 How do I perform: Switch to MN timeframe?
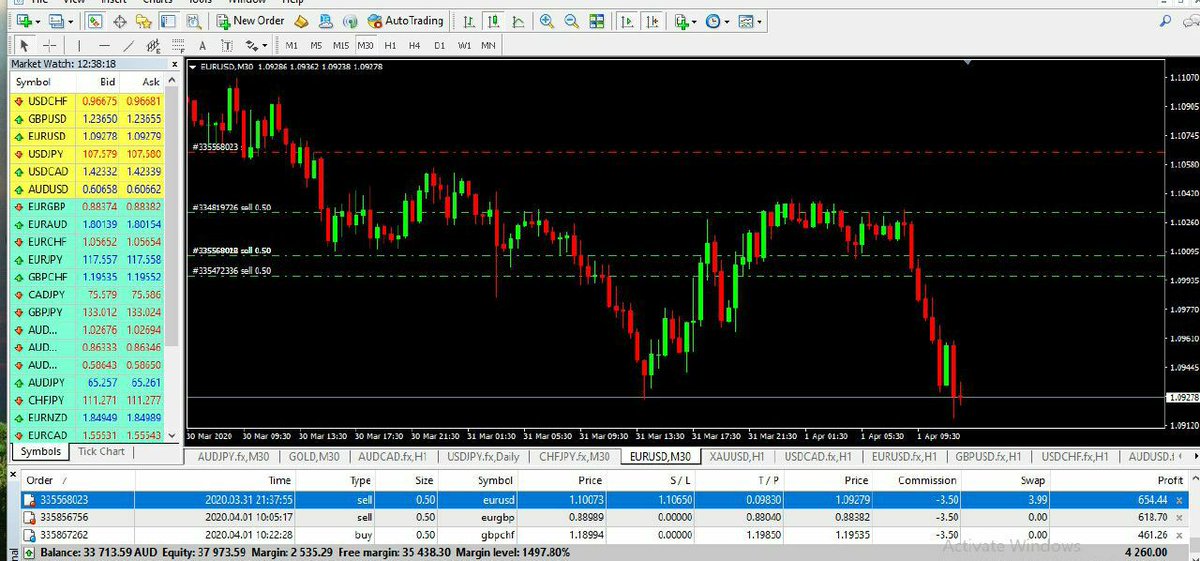(x=488, y=46)
